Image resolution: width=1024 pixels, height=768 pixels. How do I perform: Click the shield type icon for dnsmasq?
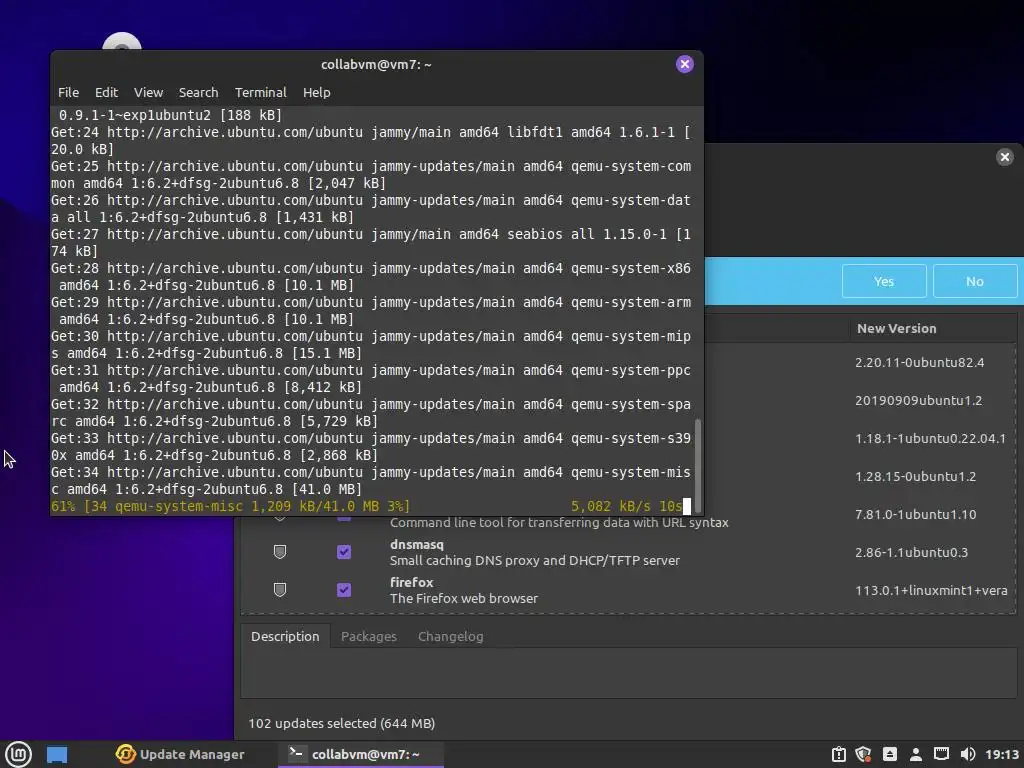pos(280,552)
